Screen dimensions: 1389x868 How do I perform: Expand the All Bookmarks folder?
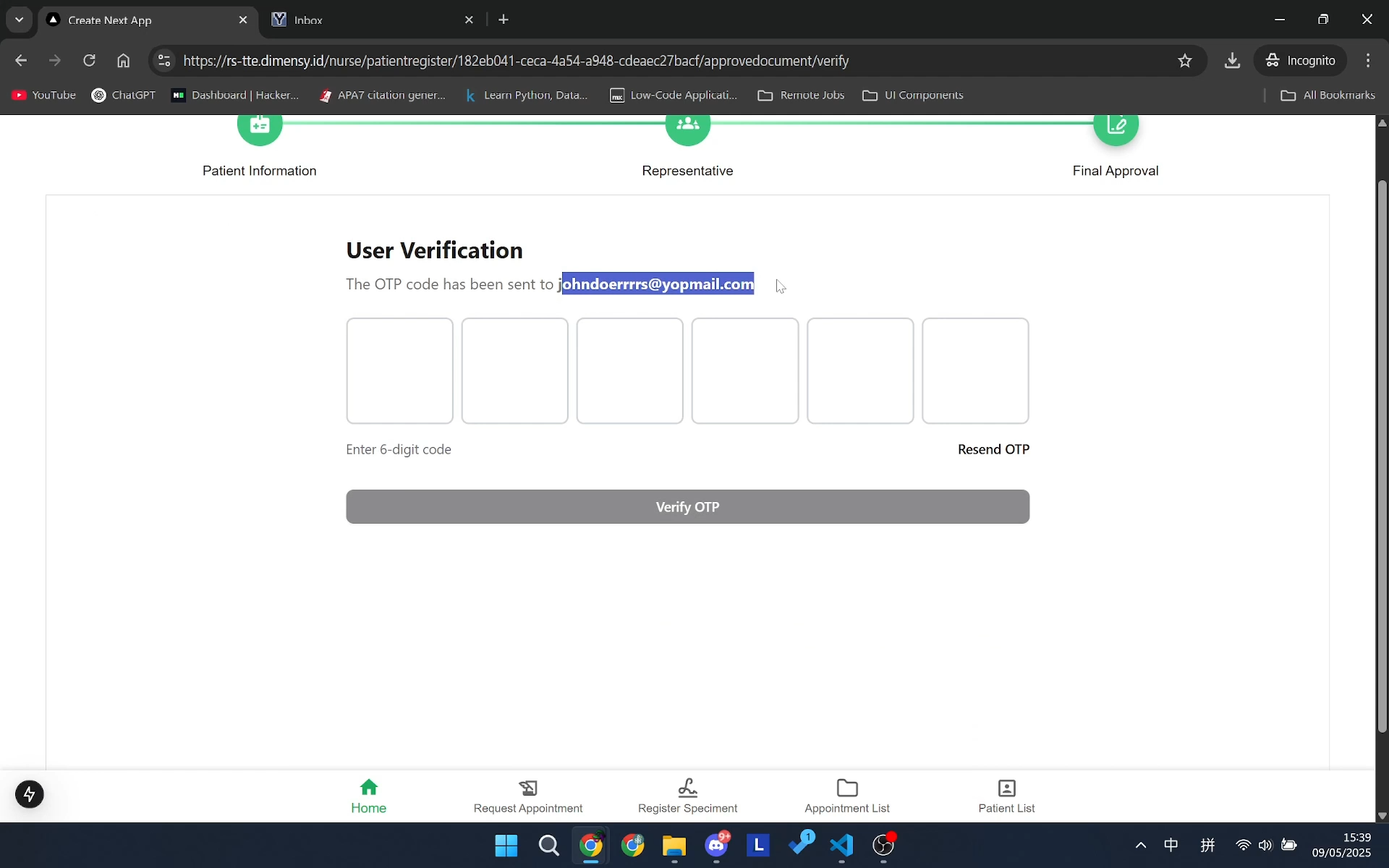coord(1328,95)
